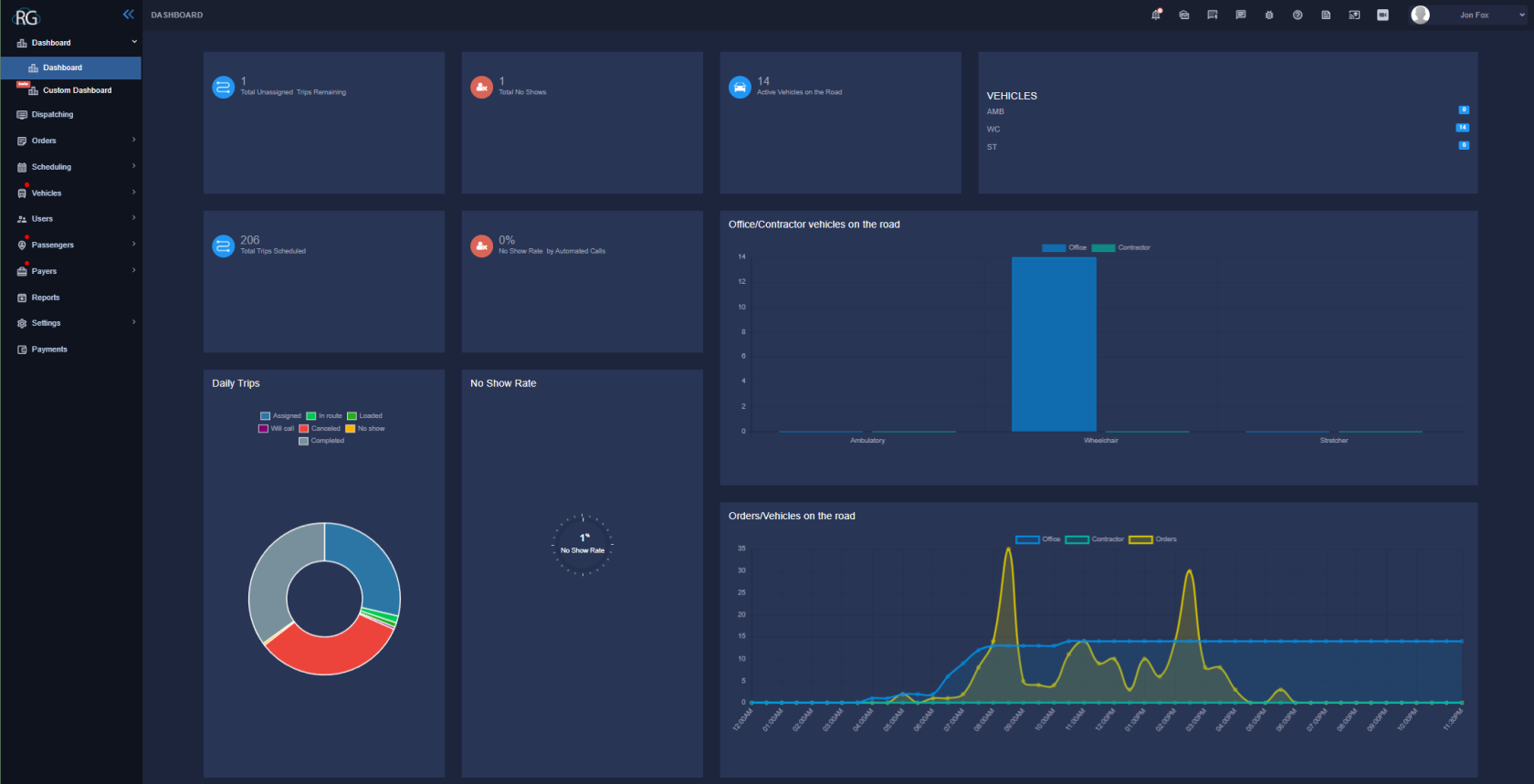This screenshot has height=784, width=1534.
Task: Click the Dispatching sidebar icon
Action: [x=22, y=115]
